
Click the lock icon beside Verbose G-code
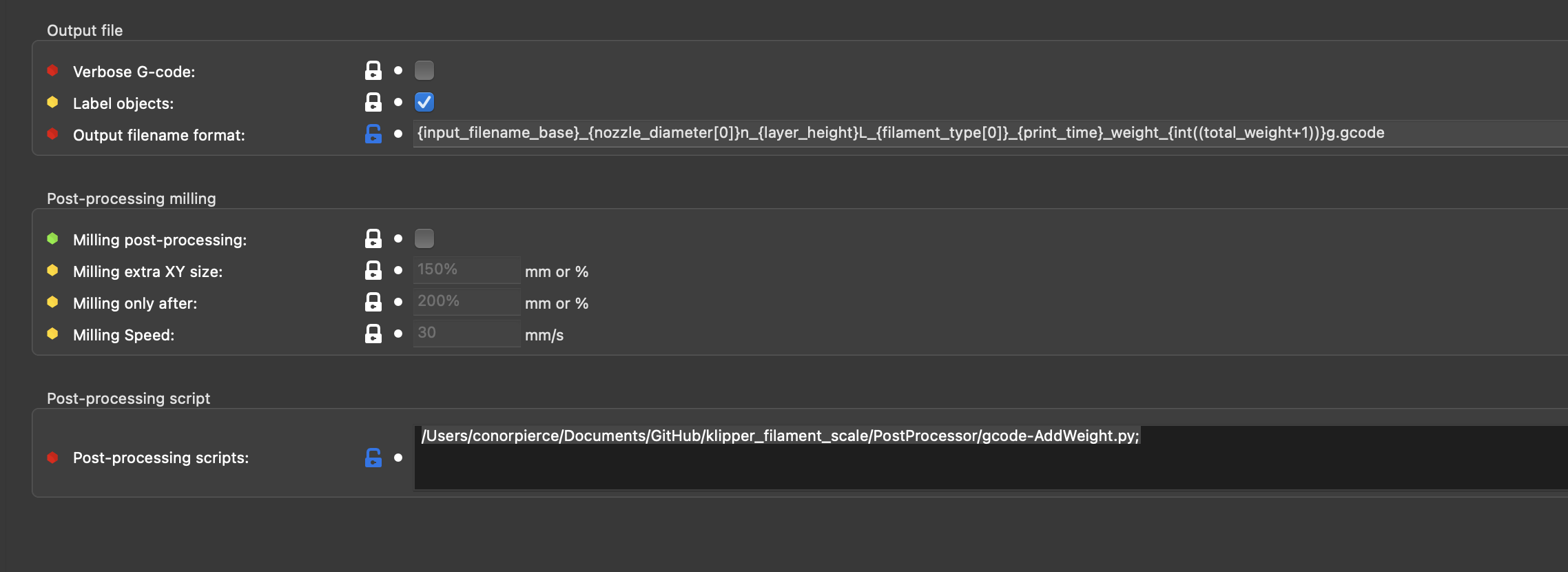373,70
